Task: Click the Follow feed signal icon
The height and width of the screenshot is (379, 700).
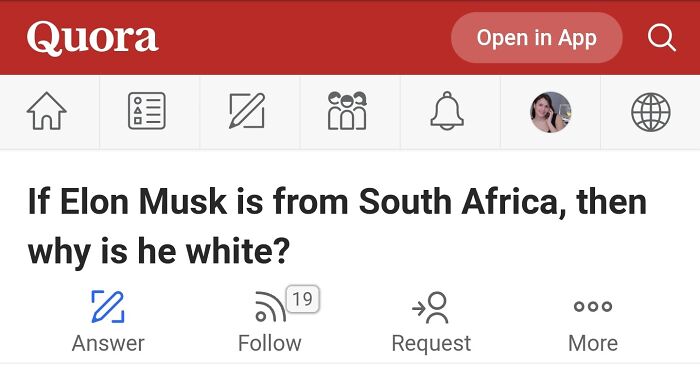Action: coord(270,307)
